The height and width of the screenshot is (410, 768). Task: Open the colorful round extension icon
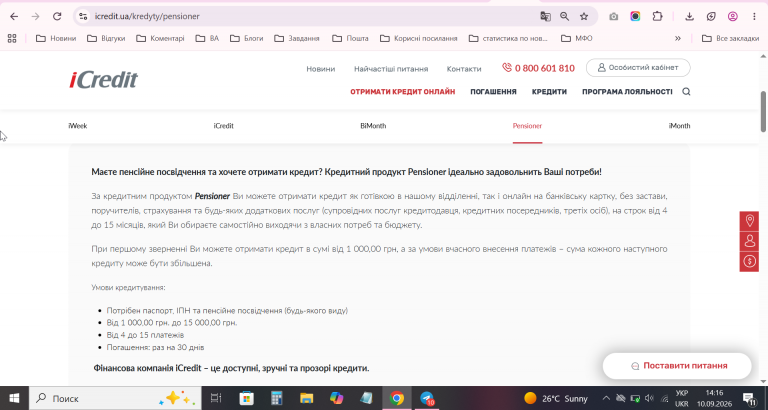635,16
